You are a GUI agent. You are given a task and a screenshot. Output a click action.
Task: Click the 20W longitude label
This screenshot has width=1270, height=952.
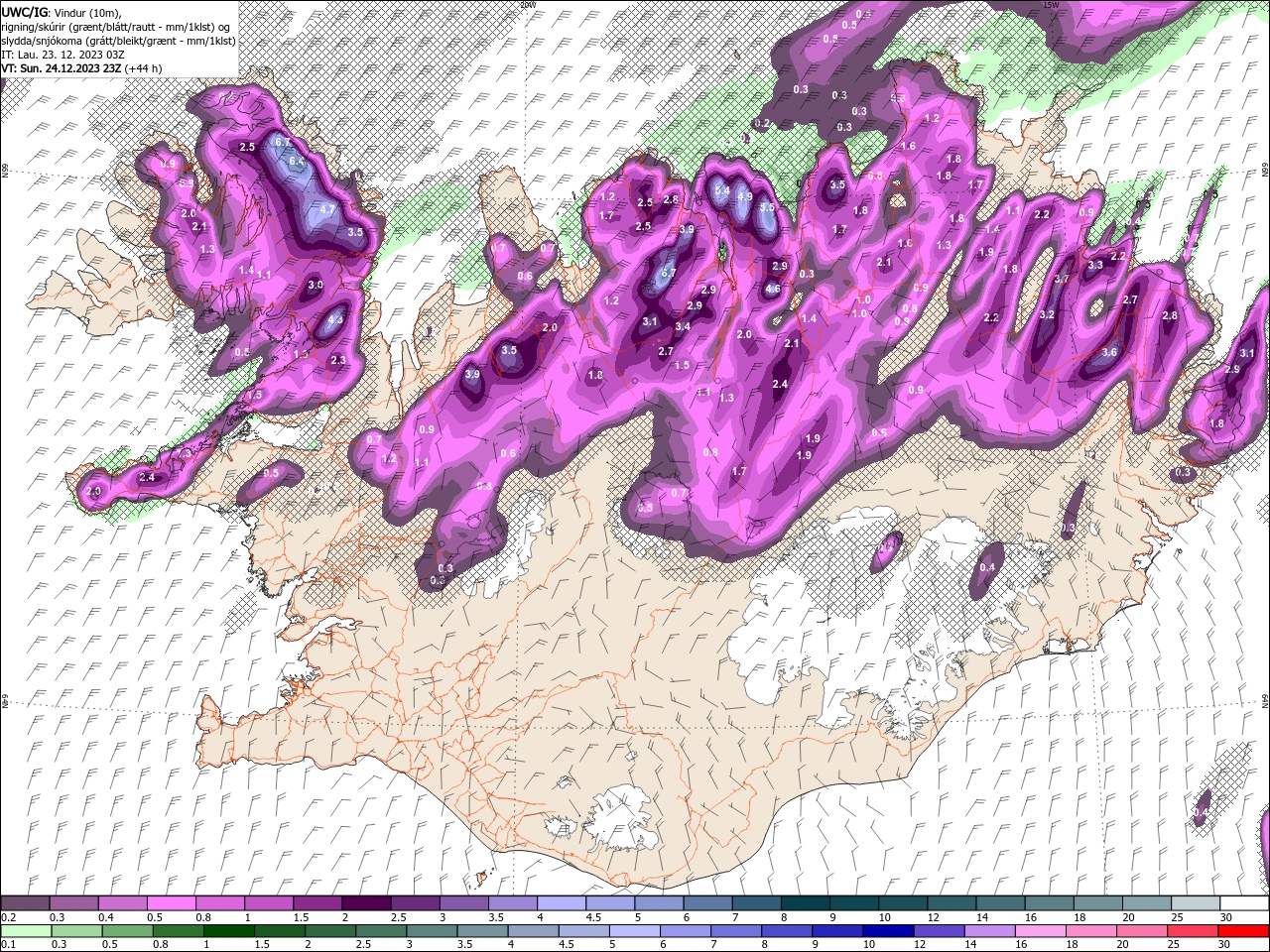[528, 5]
